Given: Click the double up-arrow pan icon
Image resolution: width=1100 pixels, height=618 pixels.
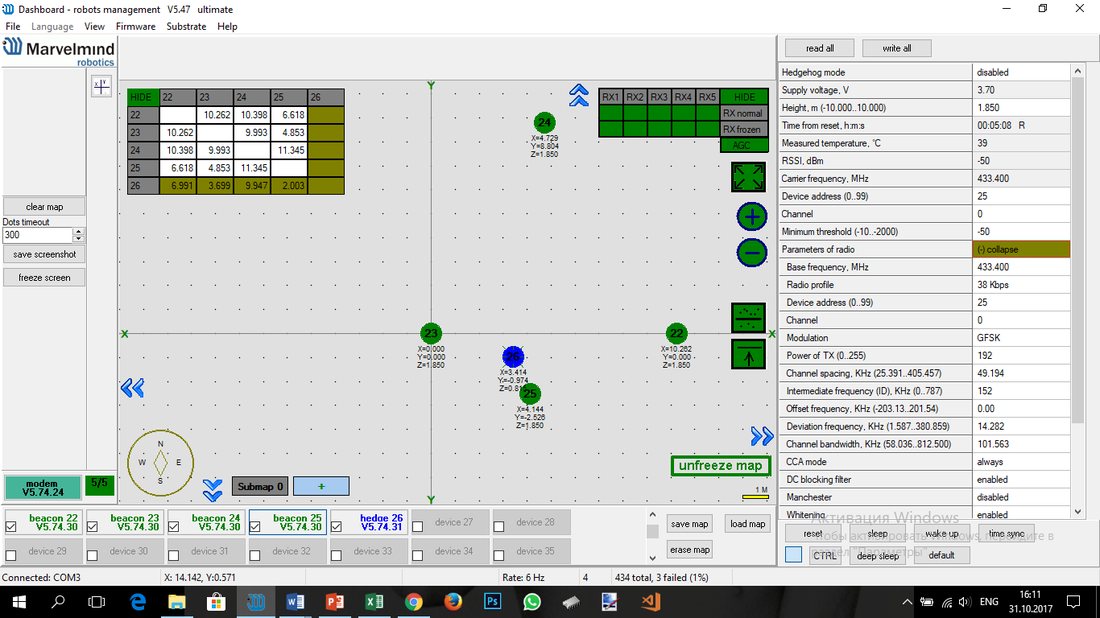Looking at the screenshot, I should (x=579, y=95).
